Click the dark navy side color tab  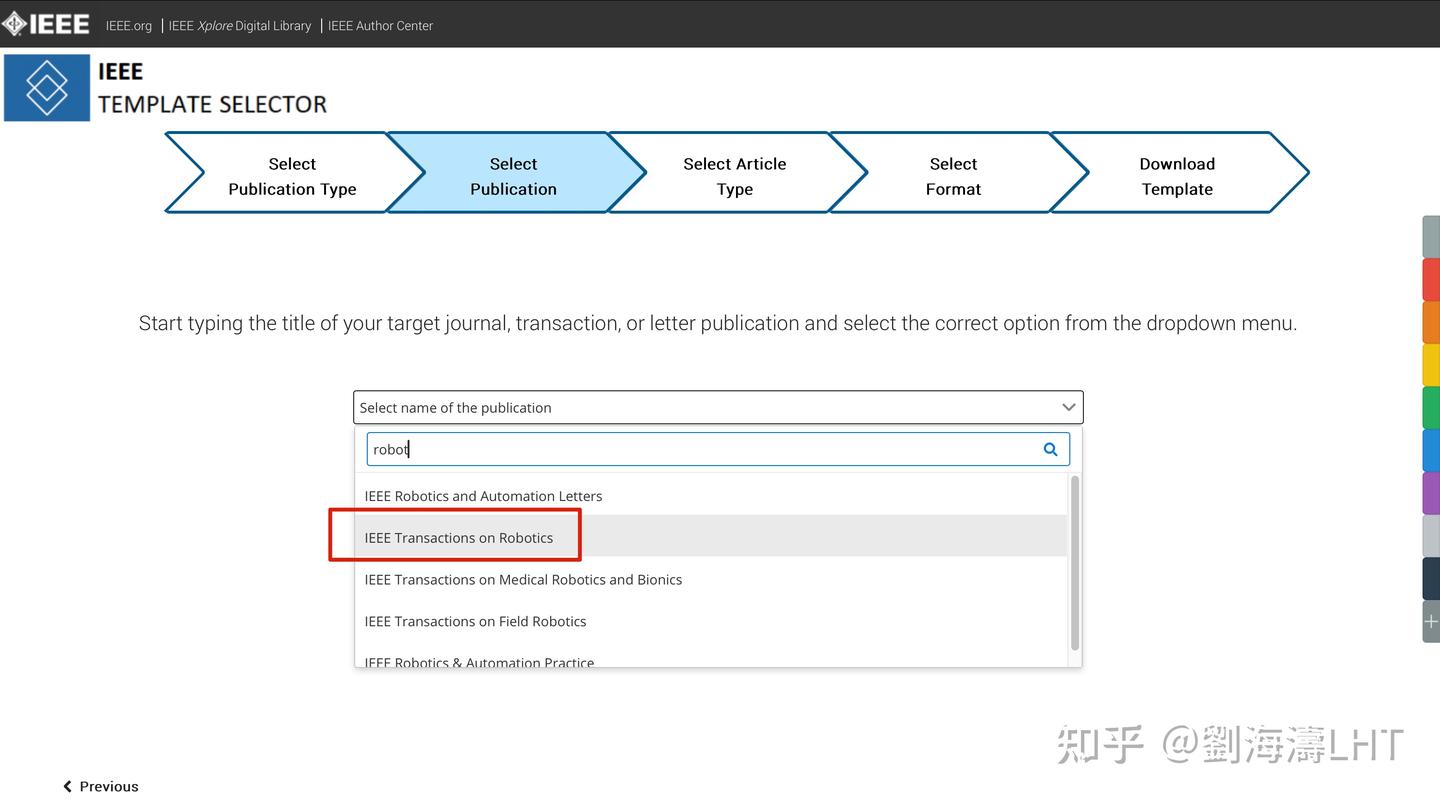(x=1432, y=578)
